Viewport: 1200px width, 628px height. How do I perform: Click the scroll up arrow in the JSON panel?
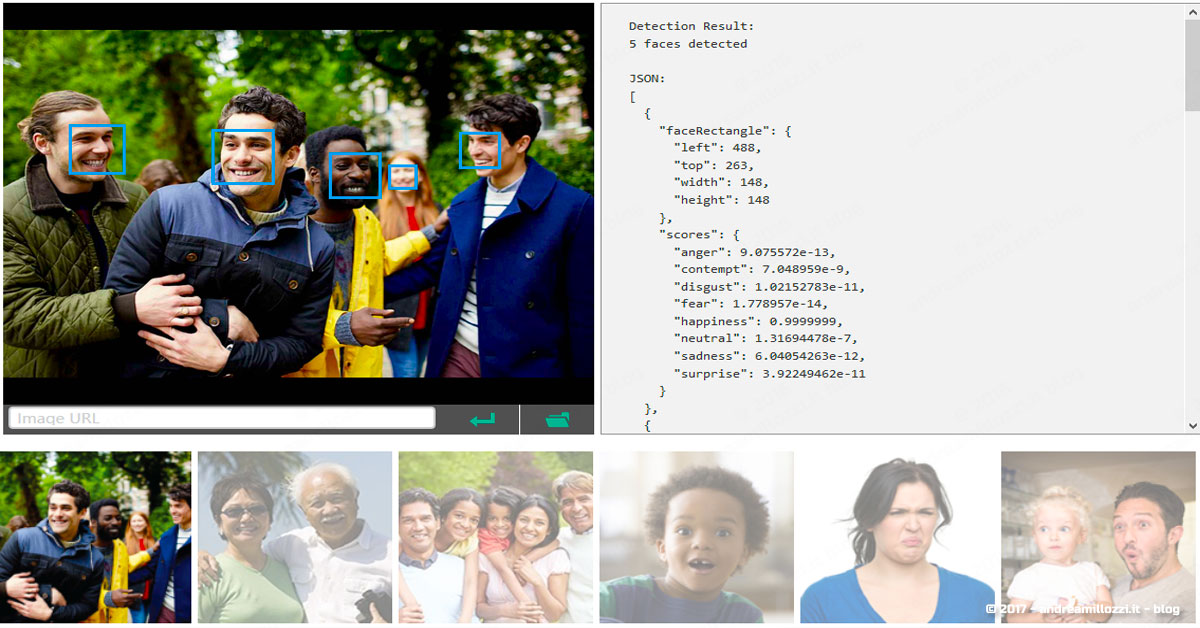coord(1191,13)
